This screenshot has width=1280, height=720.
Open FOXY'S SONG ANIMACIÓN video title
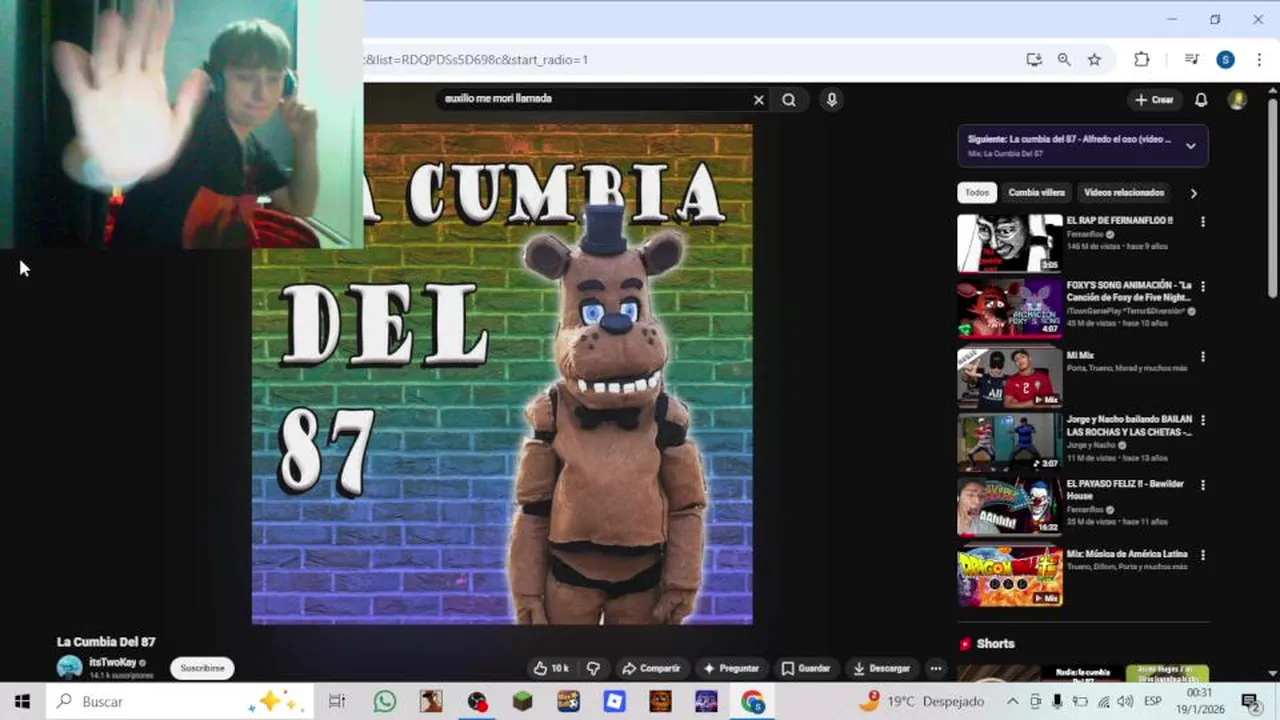[1128, 291]
